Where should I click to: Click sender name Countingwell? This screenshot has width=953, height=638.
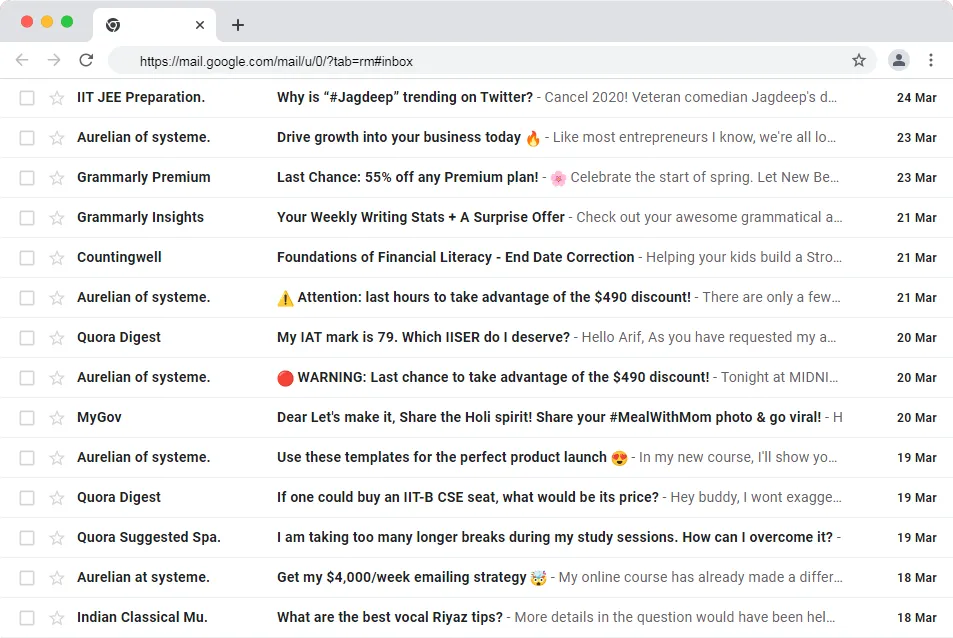pos(119,257)
